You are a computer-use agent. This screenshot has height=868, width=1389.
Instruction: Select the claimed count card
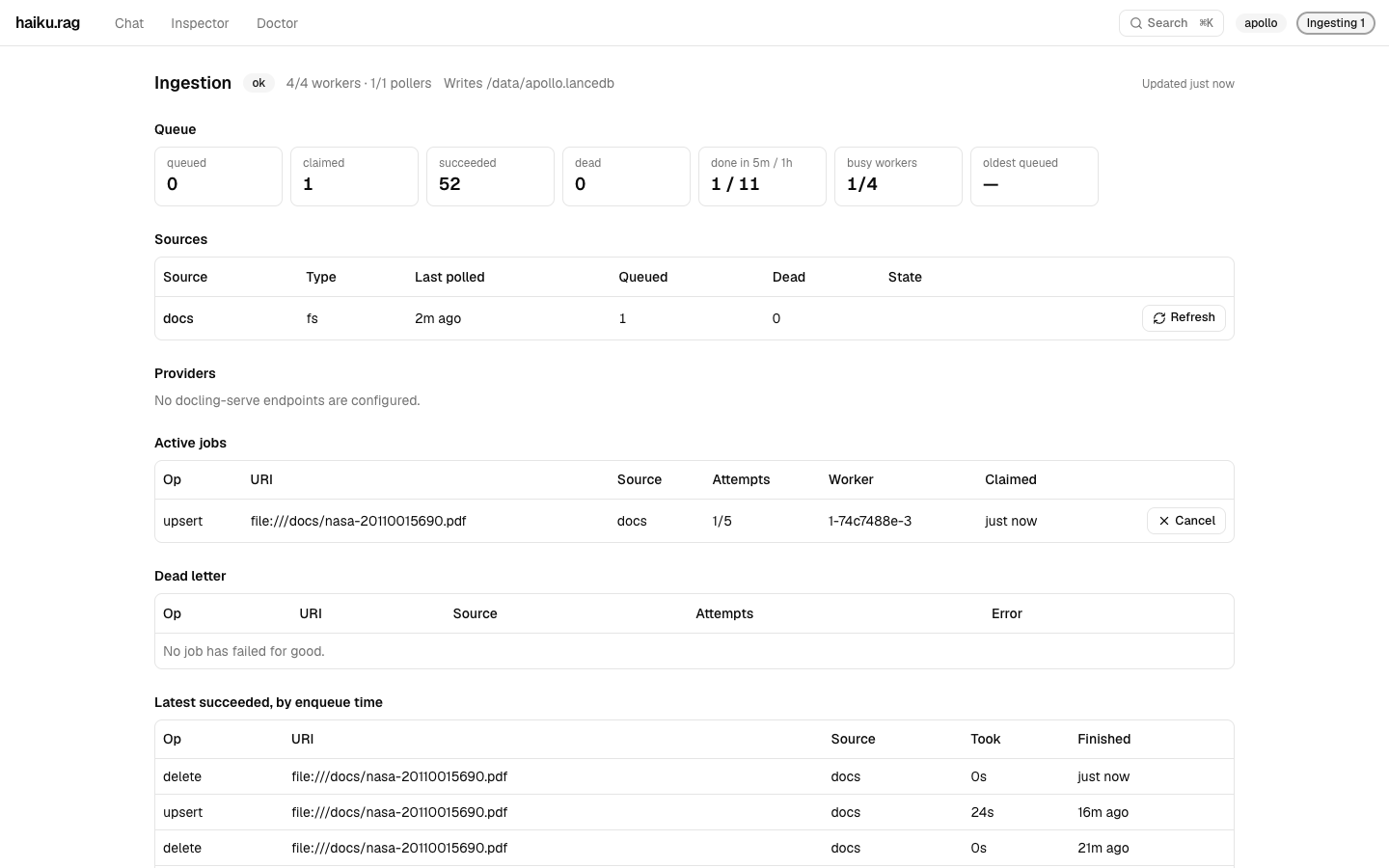(354, 176)
